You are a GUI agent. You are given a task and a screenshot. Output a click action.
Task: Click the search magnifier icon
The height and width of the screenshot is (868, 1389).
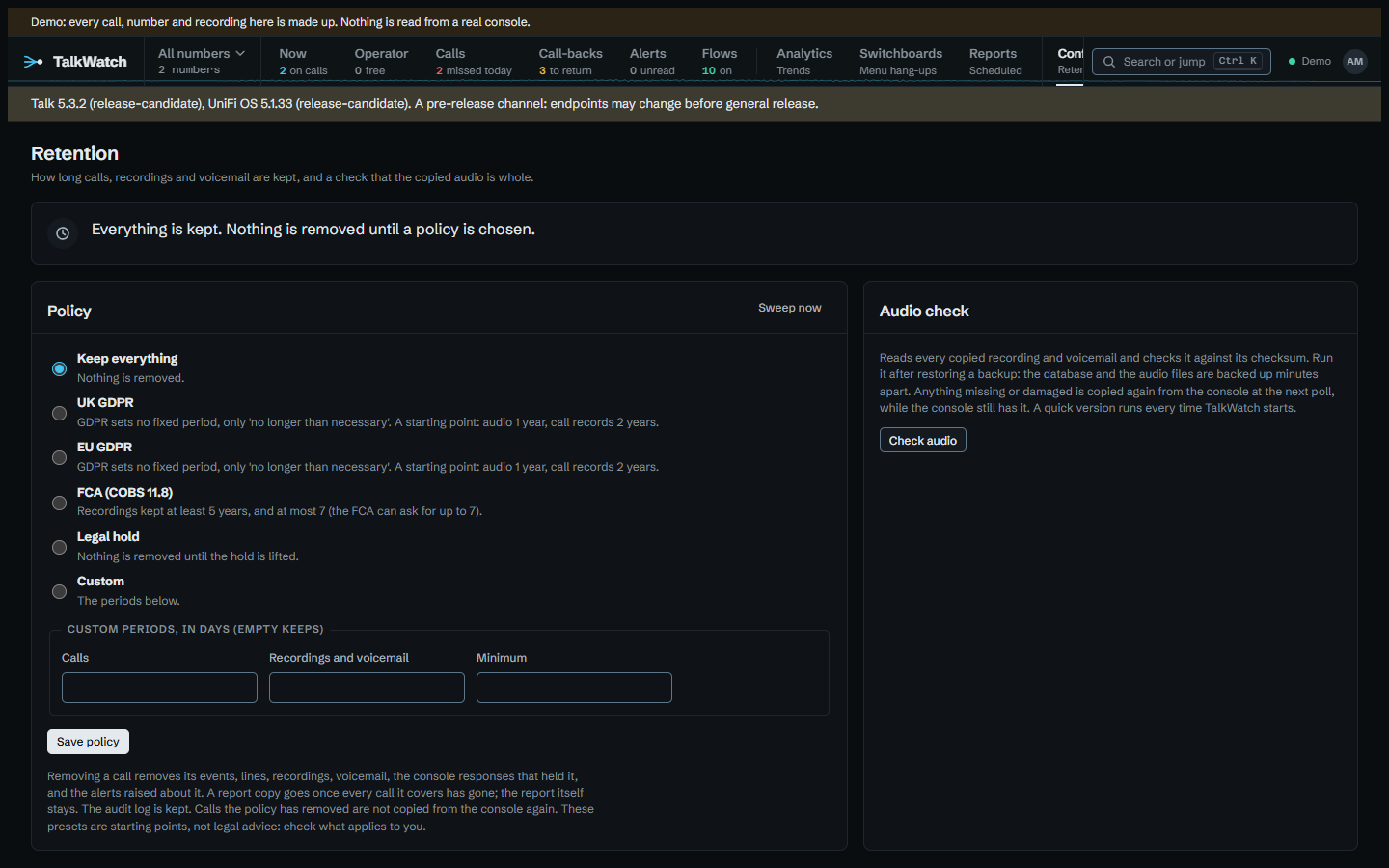(1109, 62)
